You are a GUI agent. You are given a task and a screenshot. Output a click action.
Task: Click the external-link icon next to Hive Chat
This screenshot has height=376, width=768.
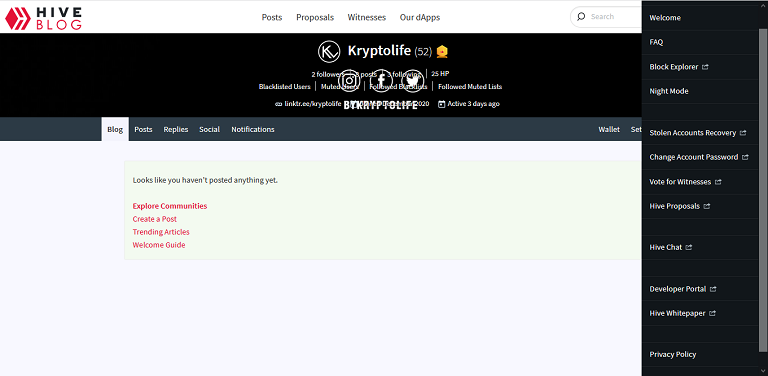689,248
